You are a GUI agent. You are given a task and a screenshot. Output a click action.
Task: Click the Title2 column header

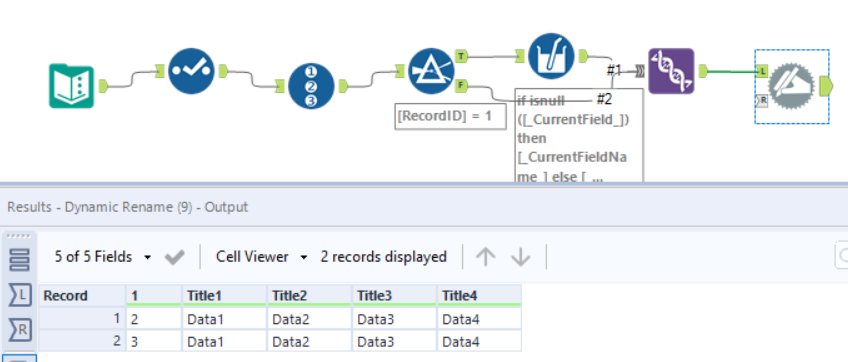point(310,295)
